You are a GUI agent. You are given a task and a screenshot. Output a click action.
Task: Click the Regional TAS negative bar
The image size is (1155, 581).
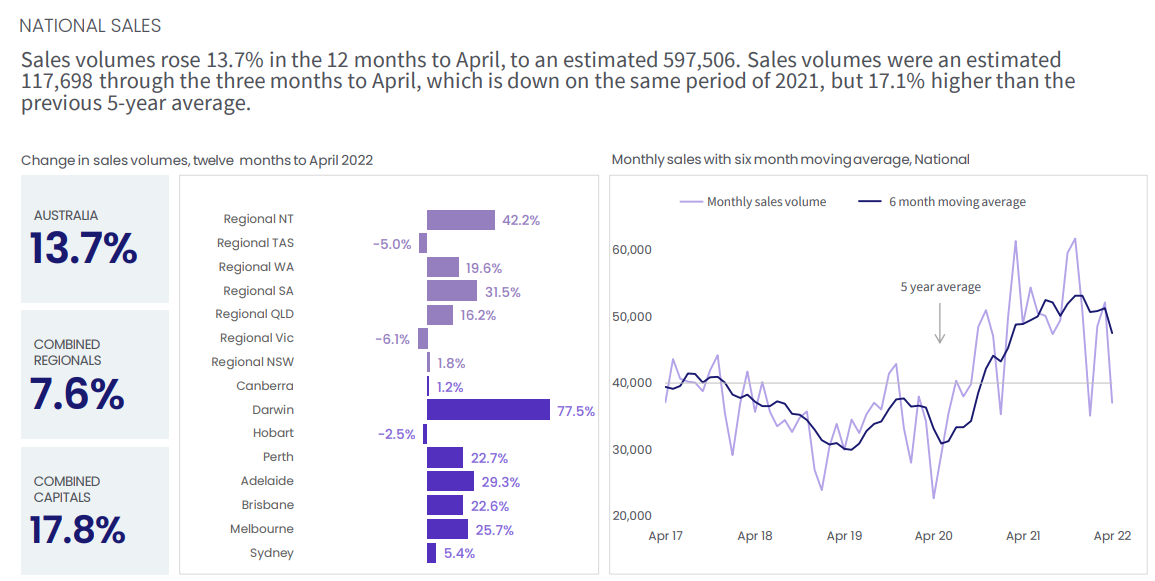coord(423,243)
